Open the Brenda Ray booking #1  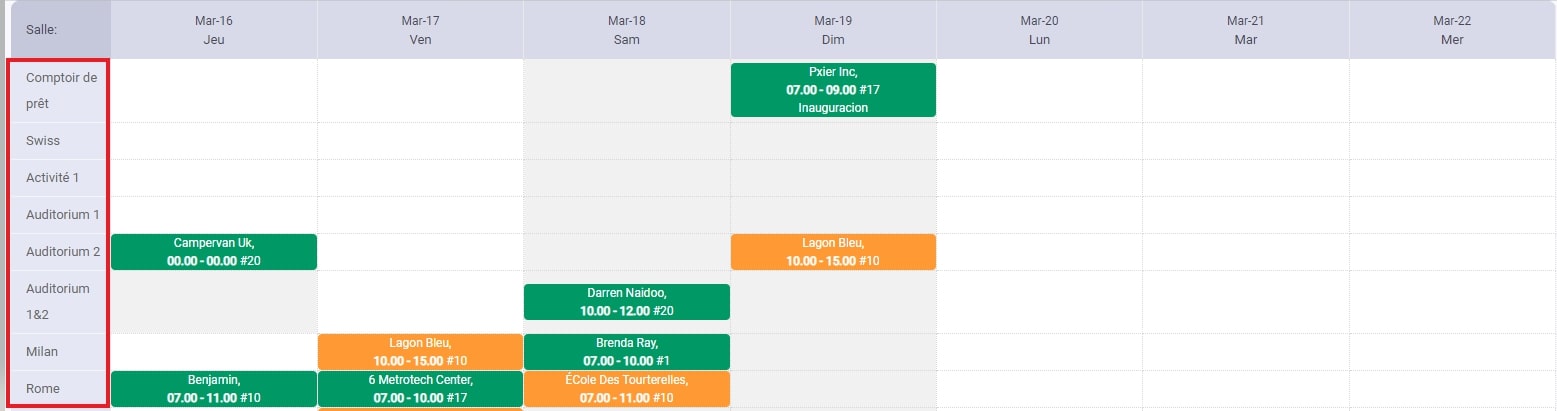point(627,352)
